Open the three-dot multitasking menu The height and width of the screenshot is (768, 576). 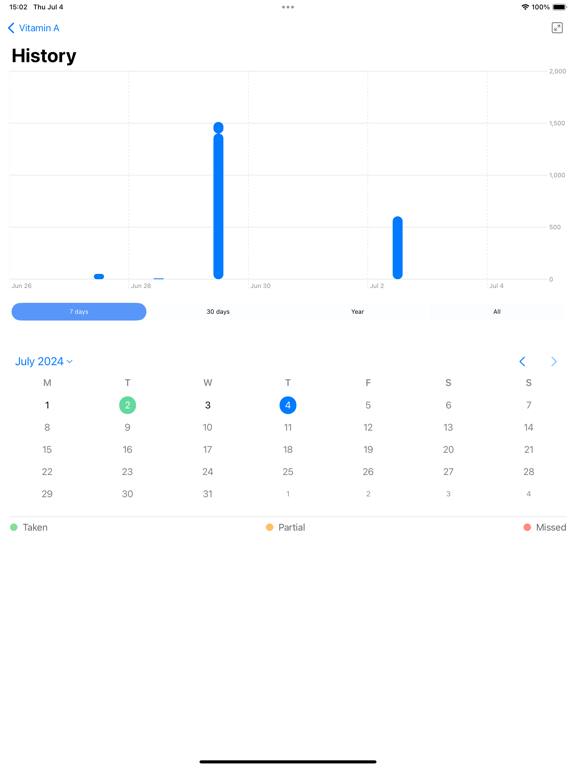[x=288, y=7]
